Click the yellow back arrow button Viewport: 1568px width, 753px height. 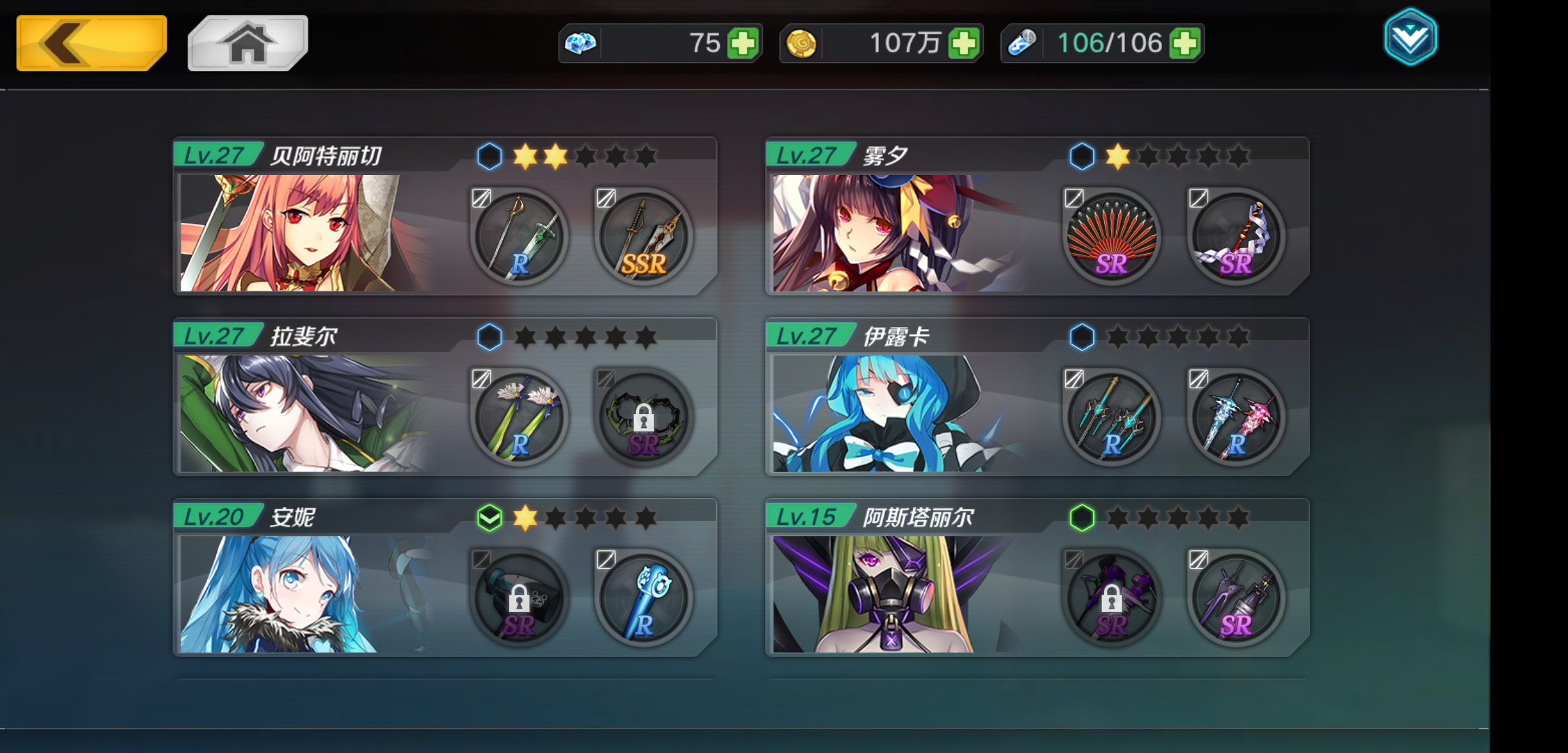(x=91, y=43)
